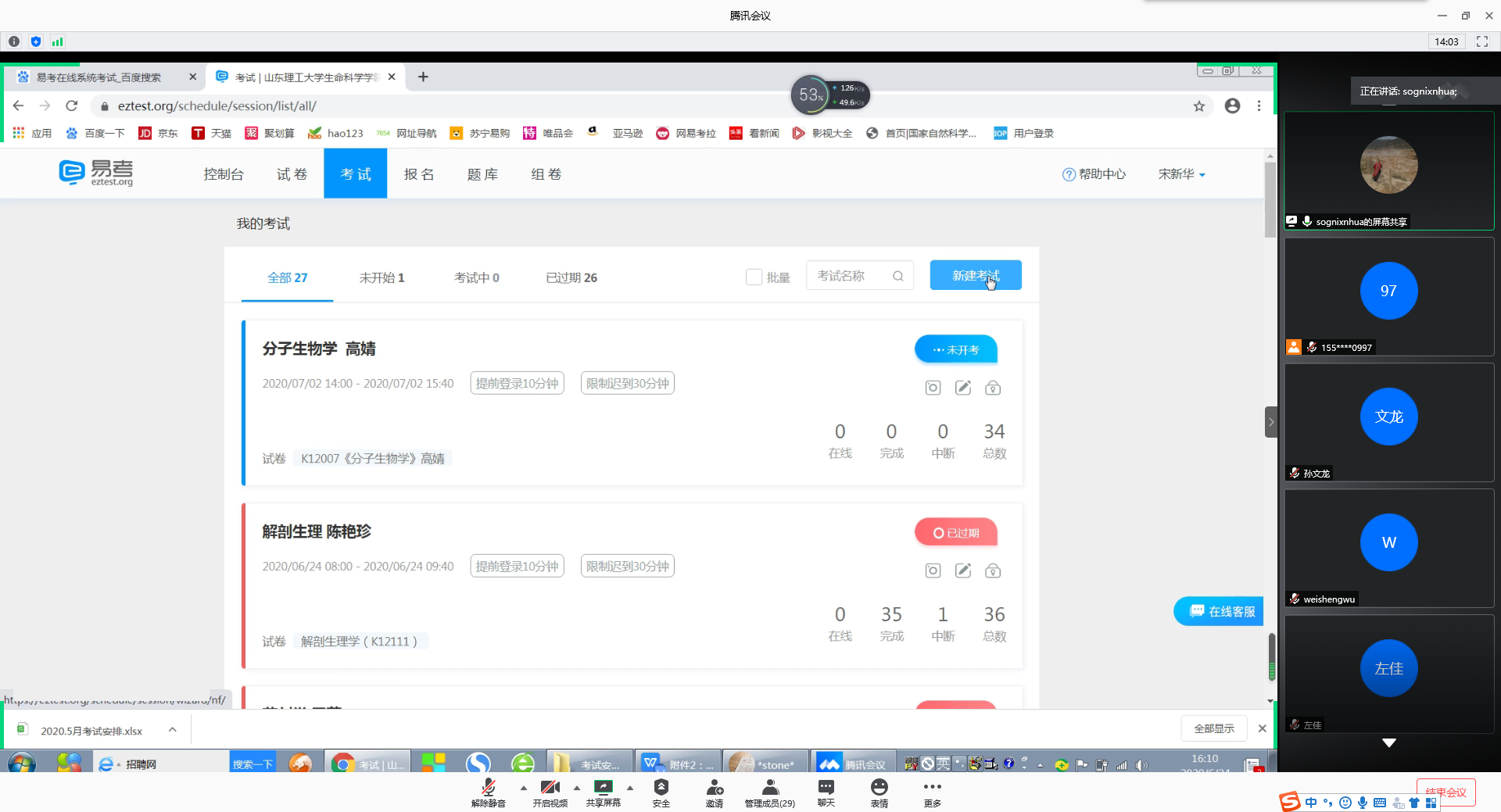The height and width of the screenshot is (812, 1501).
Task: Switch to the 已过期 26 tab
Action: click(x=571, y=277)
